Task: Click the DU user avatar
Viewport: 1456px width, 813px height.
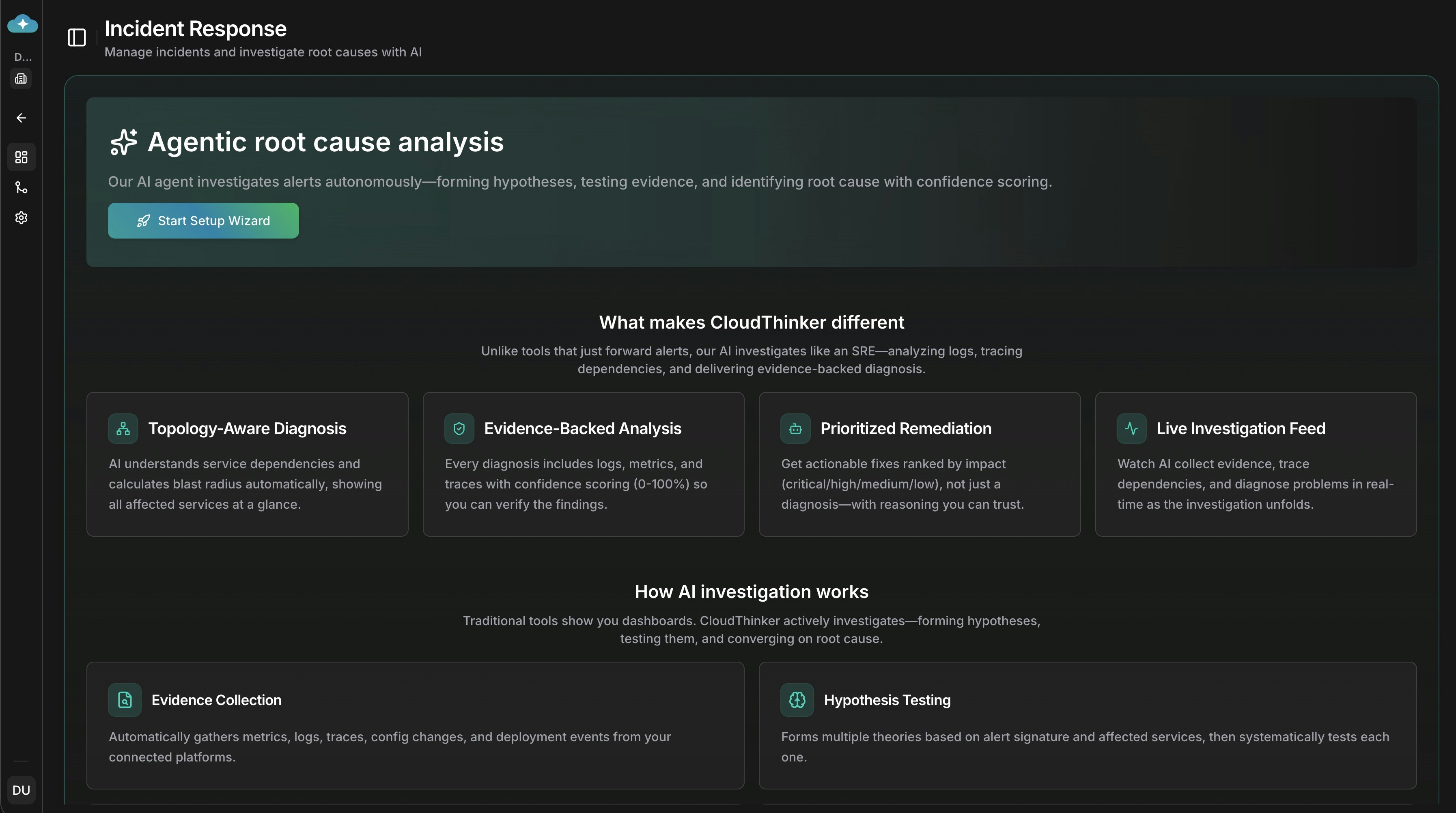Action: click(21, 790)
